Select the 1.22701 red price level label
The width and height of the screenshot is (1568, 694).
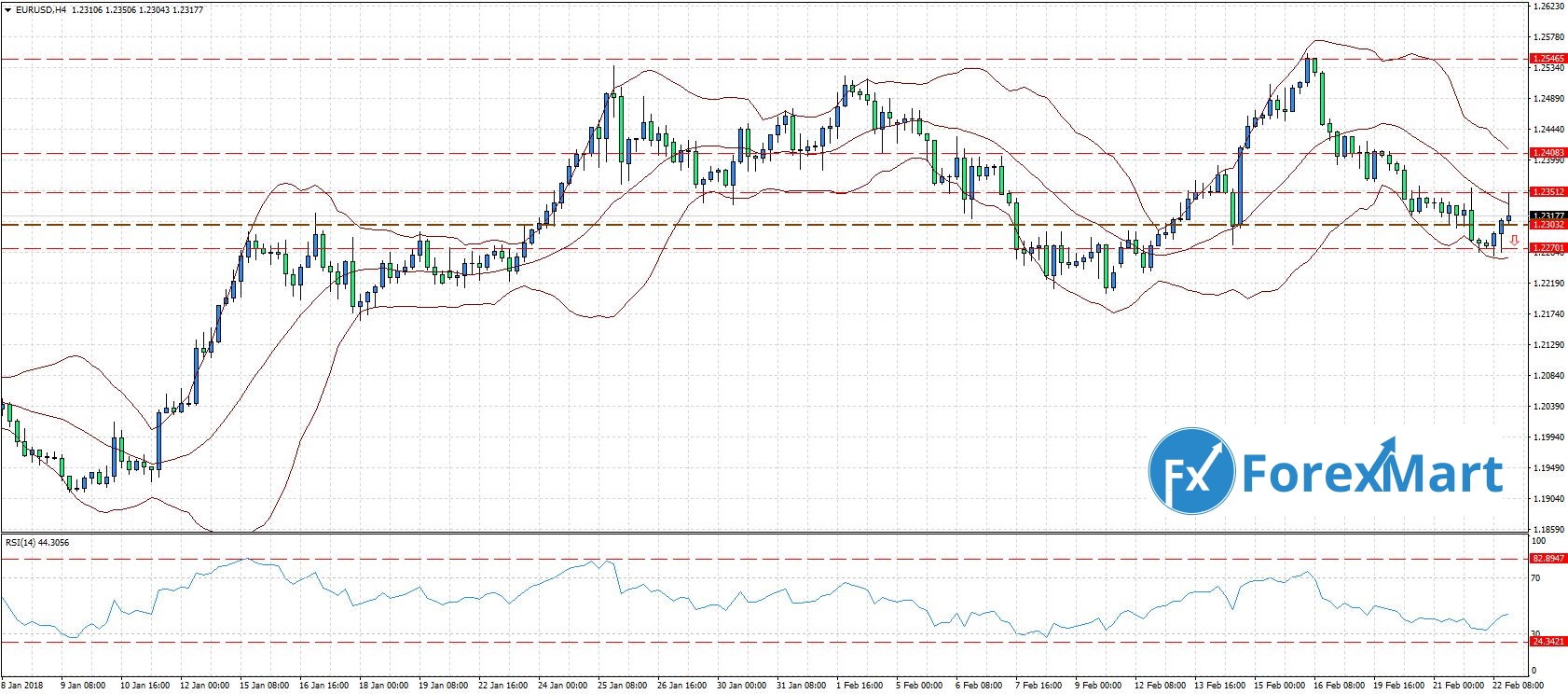point(1547,248)
